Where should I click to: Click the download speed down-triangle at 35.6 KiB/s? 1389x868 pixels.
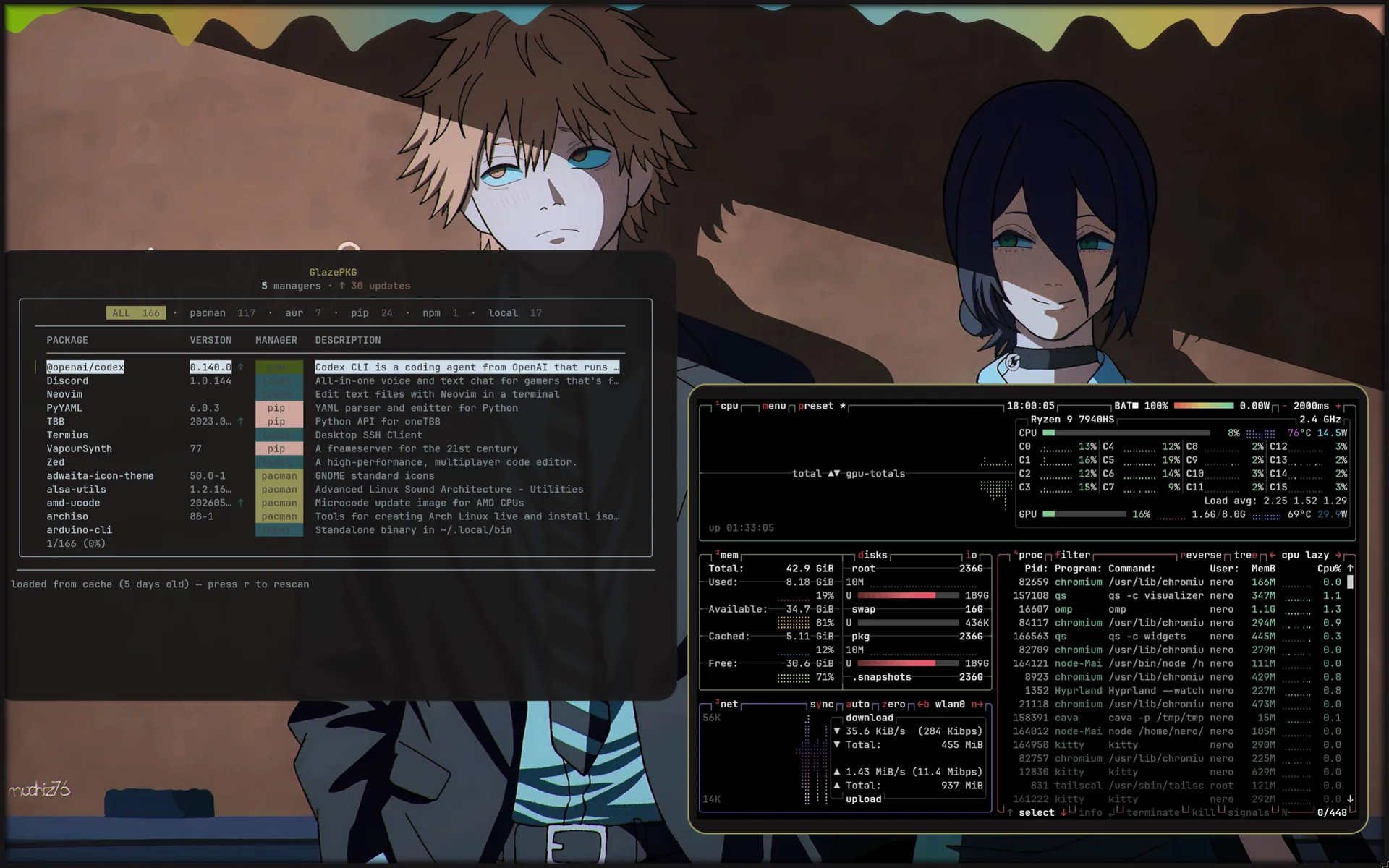pos(837,731)
